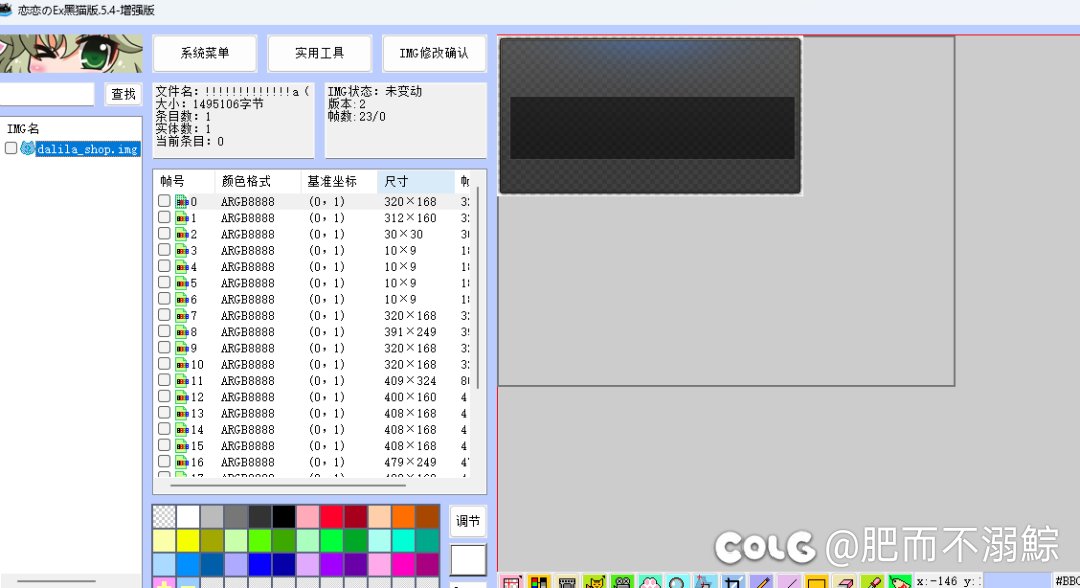This screenshot has height=588, width=1080.
Task: Click the yellow cat face icon
Action: 595,582
